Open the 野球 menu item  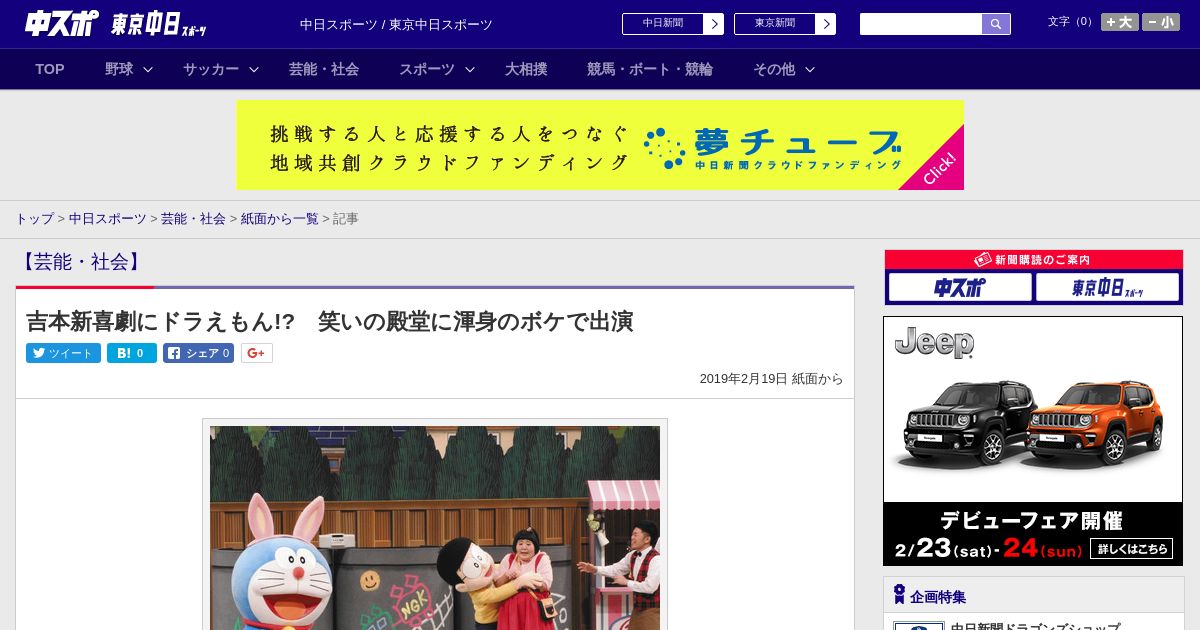click(x=119, y=69)
